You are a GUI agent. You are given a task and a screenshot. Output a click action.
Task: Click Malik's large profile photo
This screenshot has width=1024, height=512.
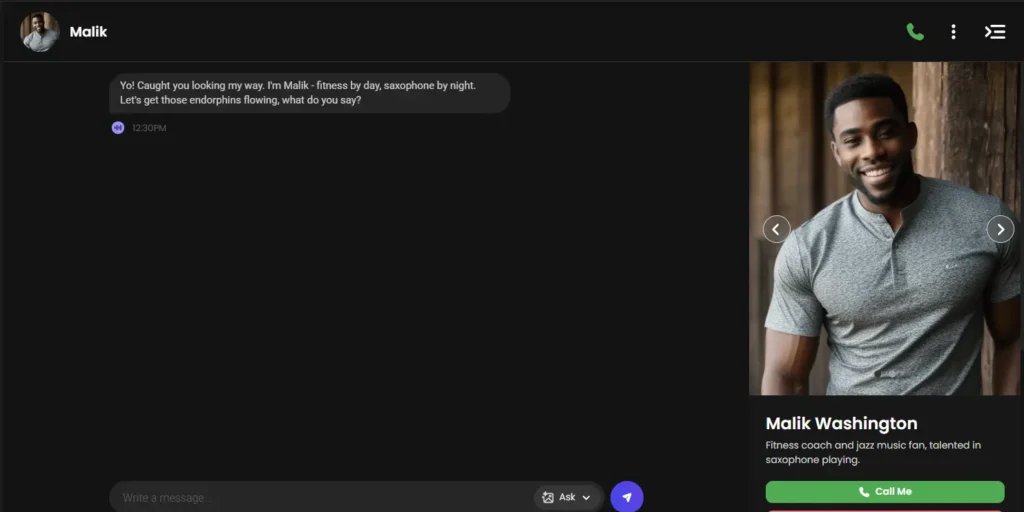click(x=886, y=229)
